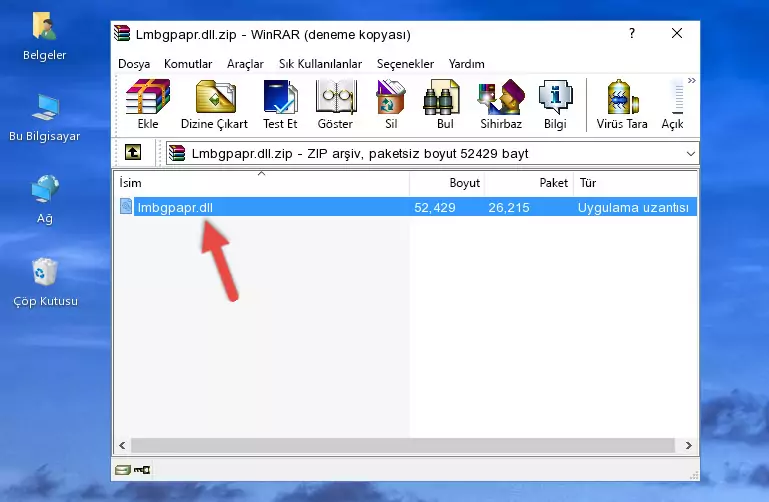The height and width of the screenshot is (502, 769).
Task: Sort by Tür column header
Action: point(635,183)
